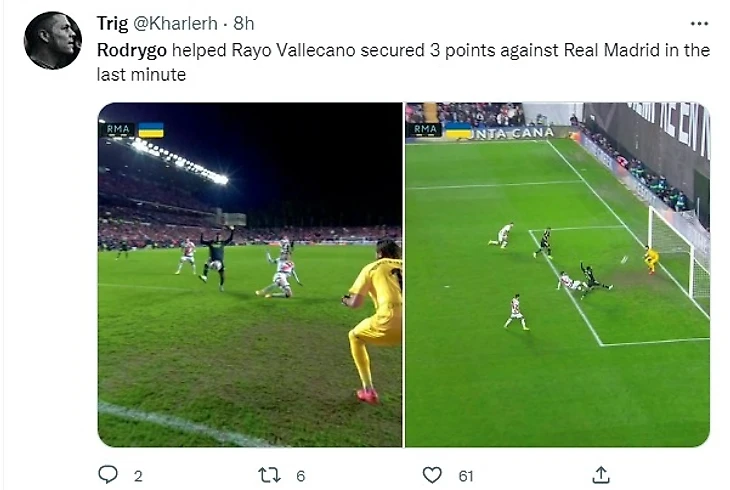Open the three-dot more options menu
Screen dimensions: 730x490
click(699, 24)
